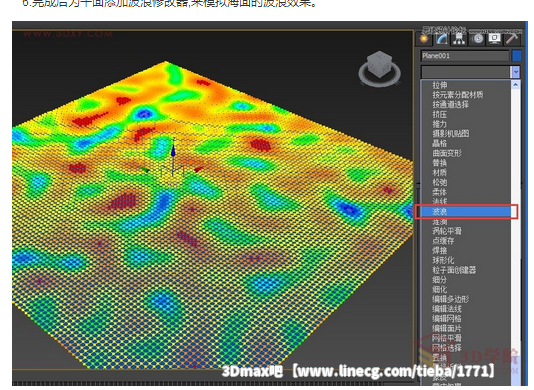Open the Display panel monitor icon
Image resolution: width=534 pixels, height=390 pixels.
click(494, 39)
